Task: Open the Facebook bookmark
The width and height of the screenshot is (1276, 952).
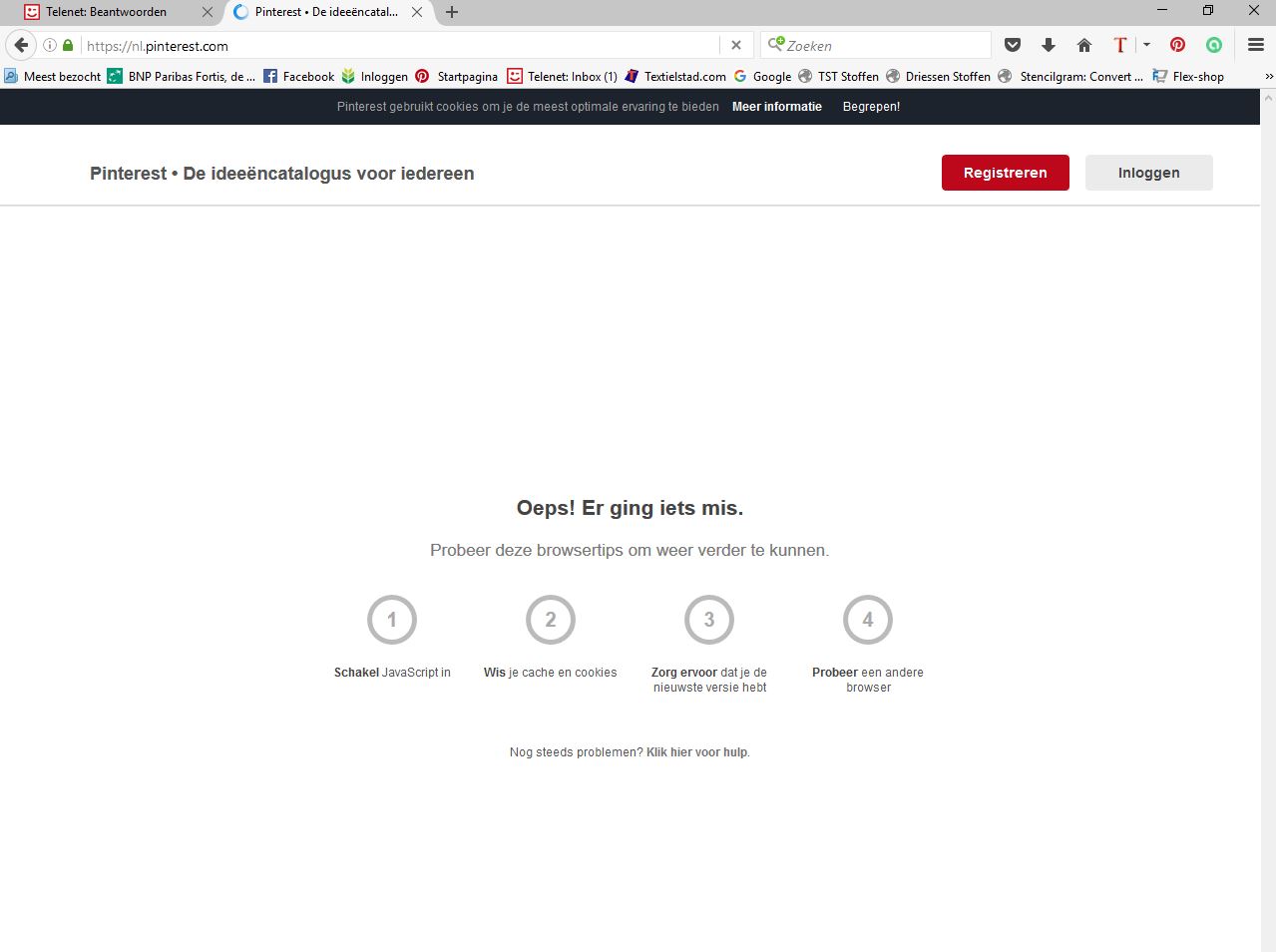Action: [298, 76]
